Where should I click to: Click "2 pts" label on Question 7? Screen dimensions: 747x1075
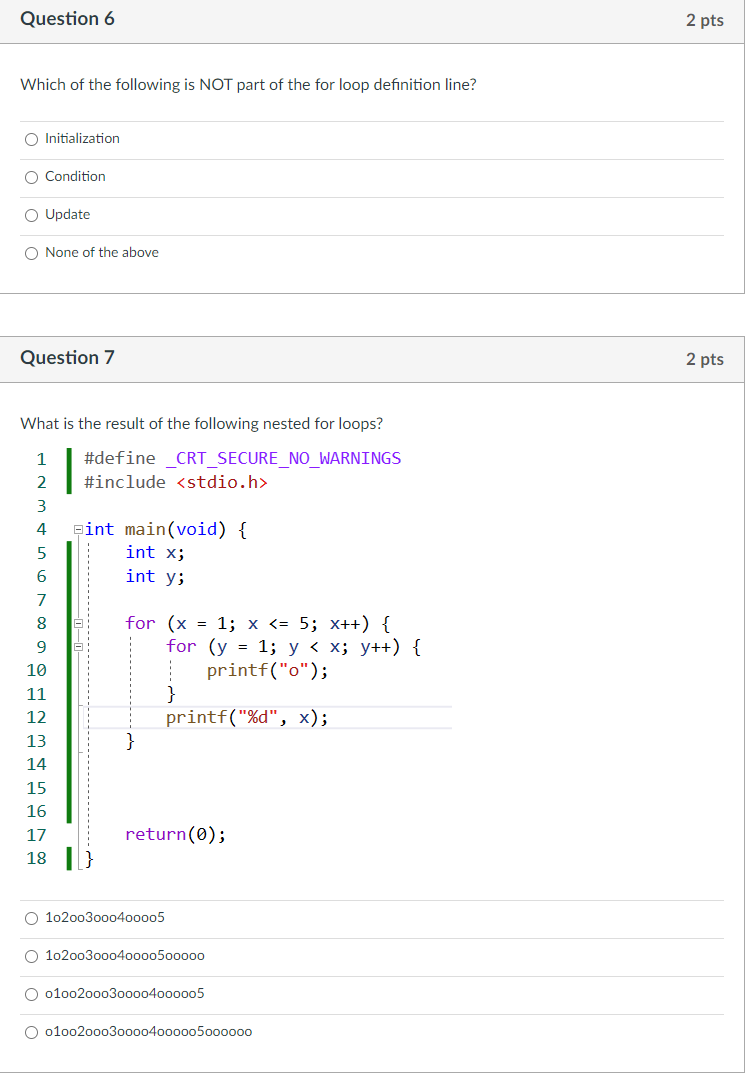pos(705,357)
